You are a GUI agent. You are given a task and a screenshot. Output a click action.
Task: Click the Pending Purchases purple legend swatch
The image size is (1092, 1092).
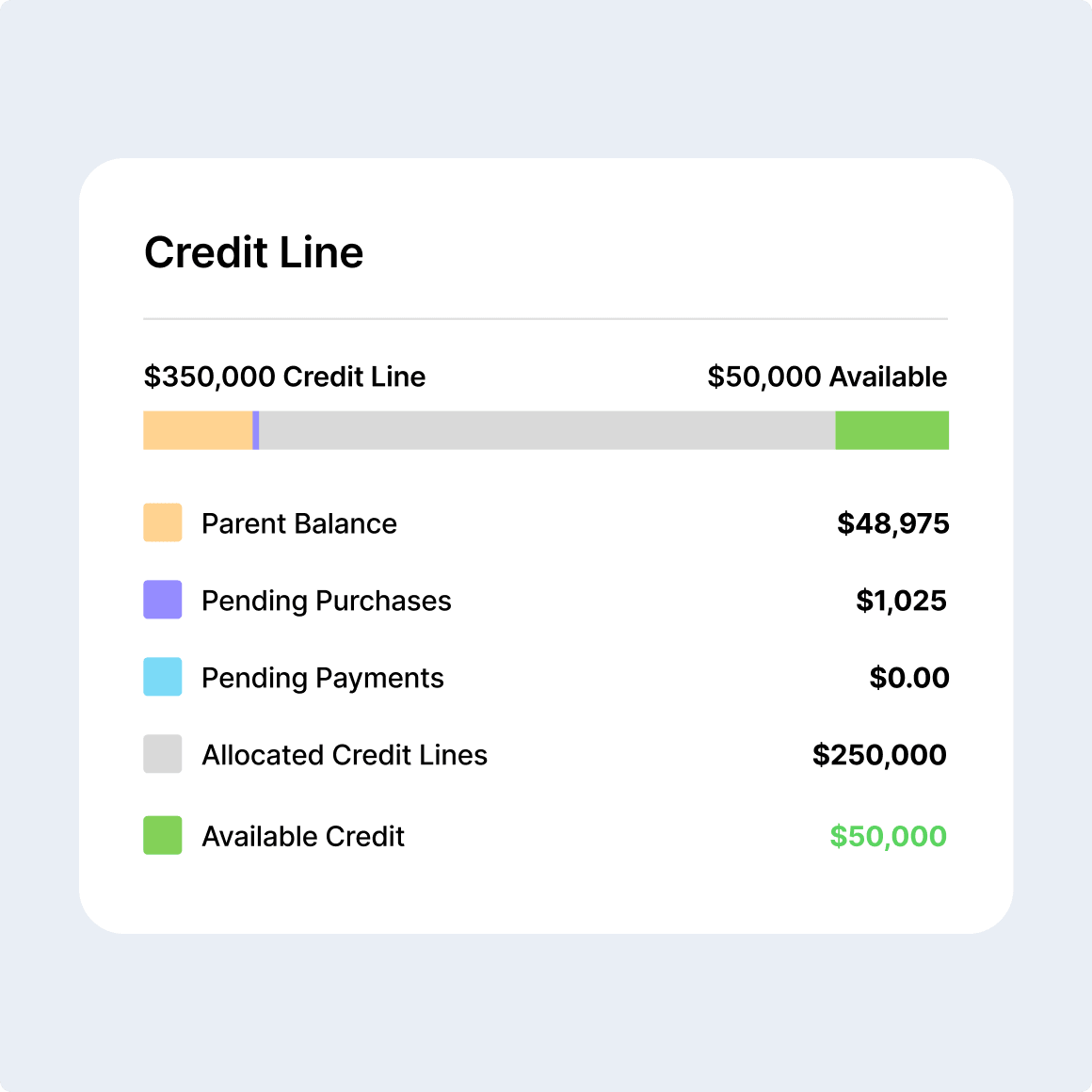point(162,600)
